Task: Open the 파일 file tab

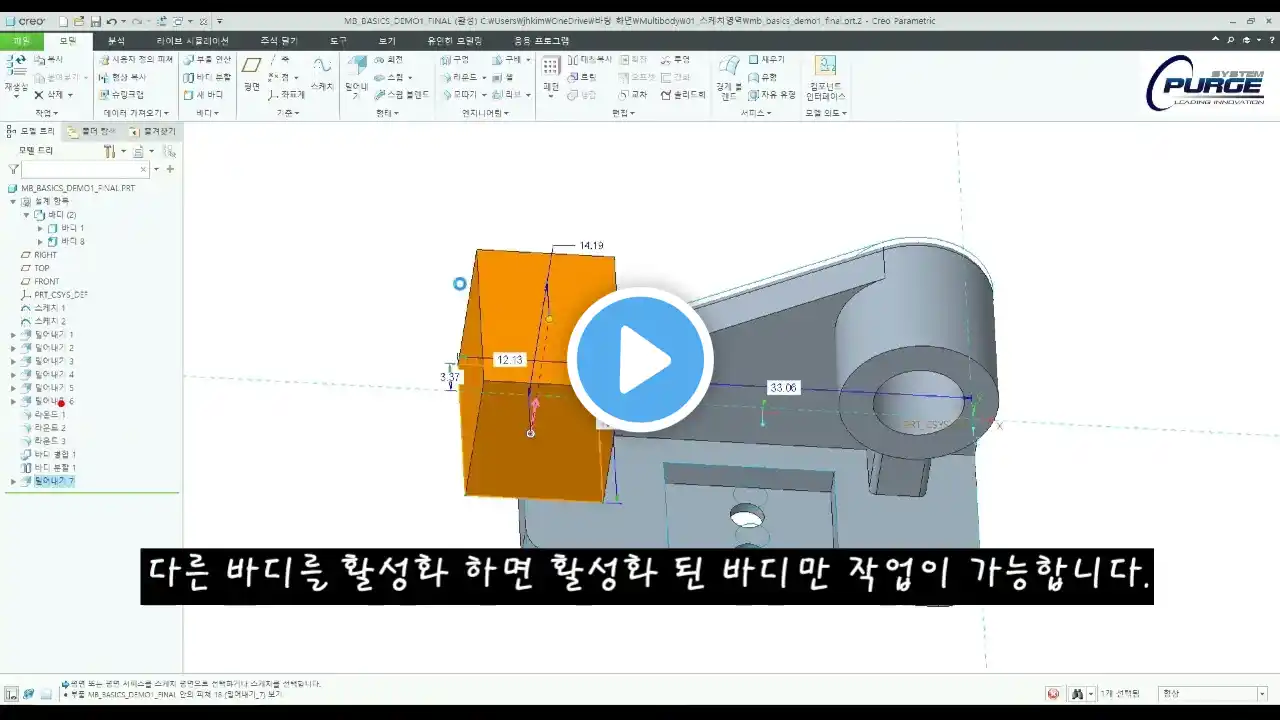Action: (x=21, y=41)
